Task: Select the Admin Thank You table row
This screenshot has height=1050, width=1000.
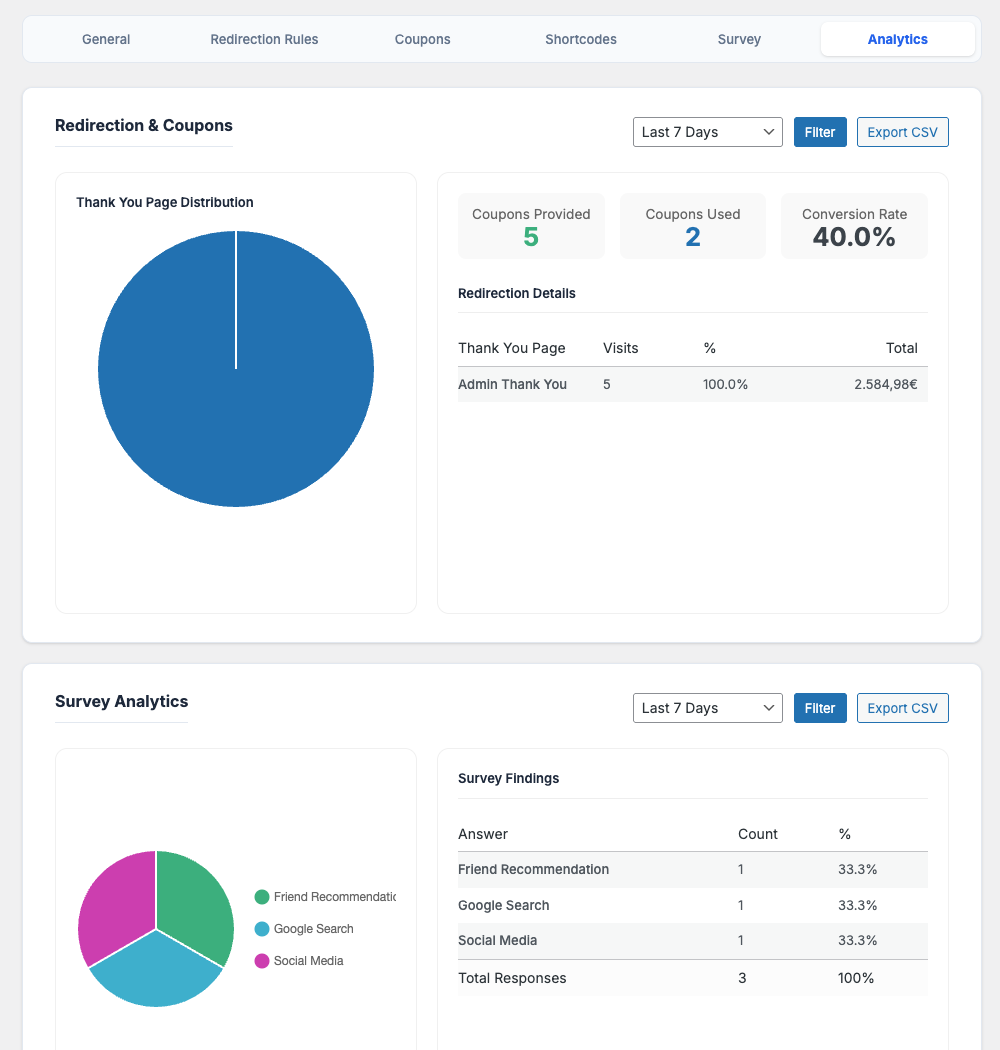Action: coord(692,384)
